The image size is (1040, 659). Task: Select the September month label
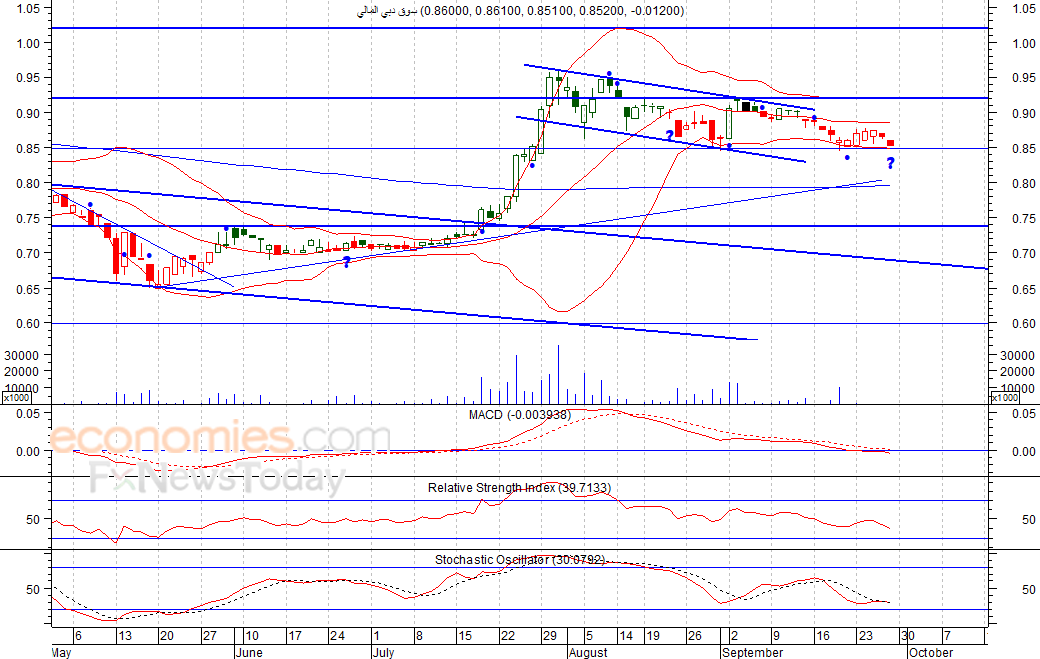[x=753, y=652]
